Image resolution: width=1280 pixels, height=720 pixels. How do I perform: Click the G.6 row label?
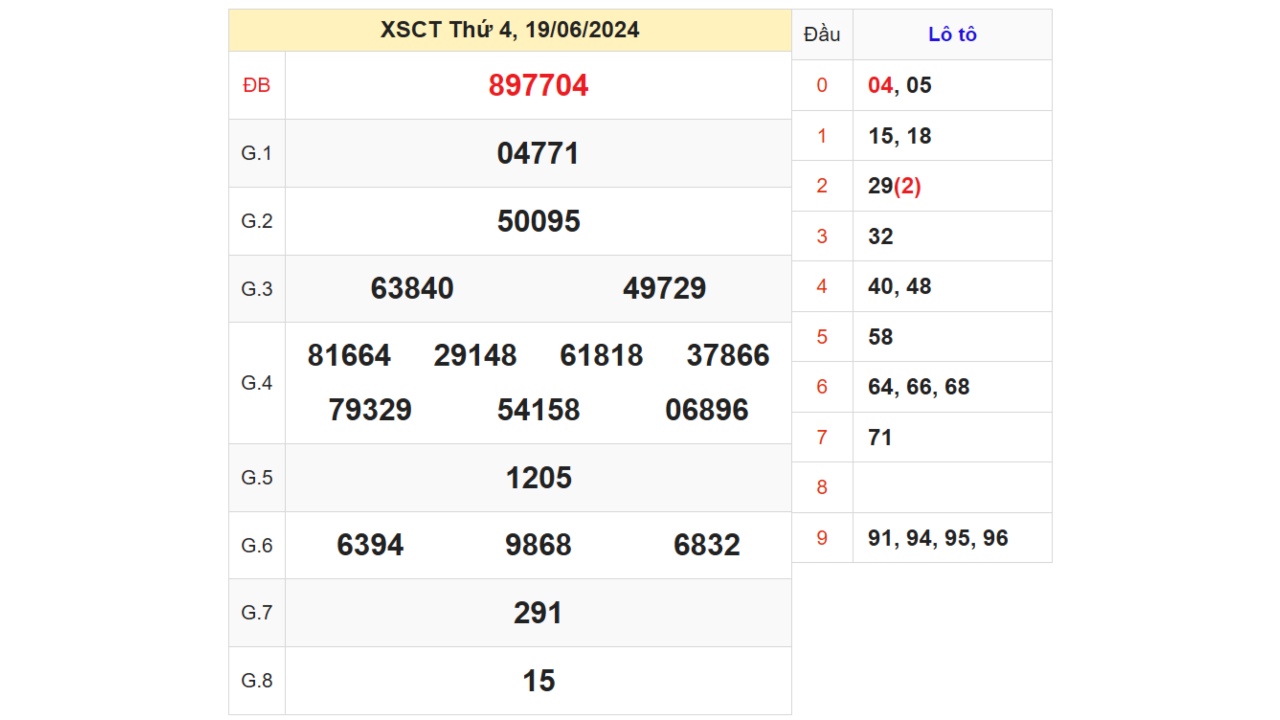pyautogui.click(x=257, y=545)
